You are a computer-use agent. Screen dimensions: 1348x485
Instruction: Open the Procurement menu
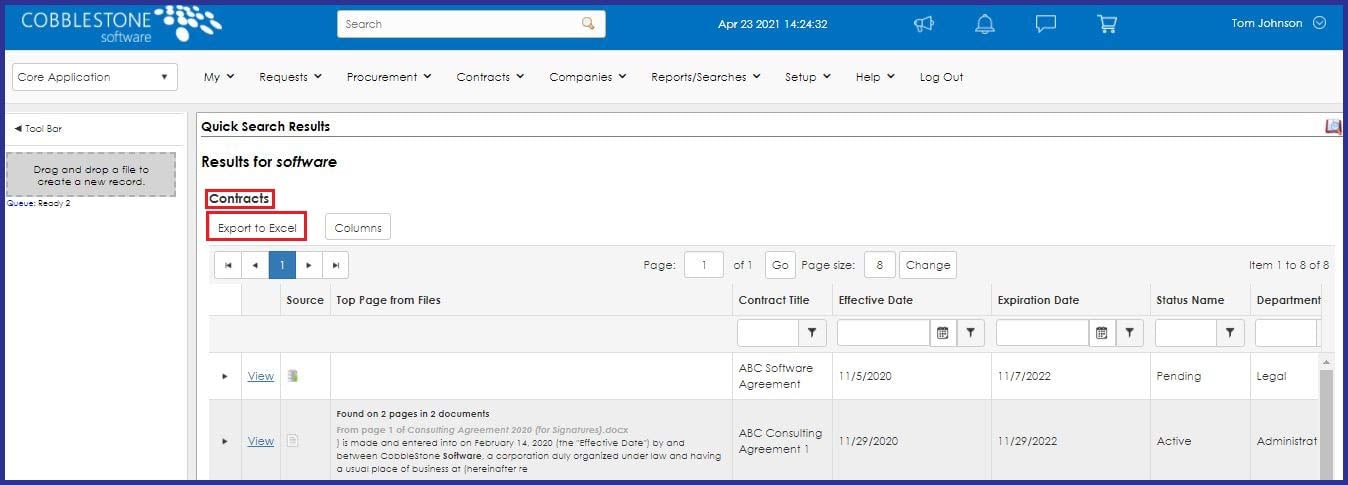(389, 77)
